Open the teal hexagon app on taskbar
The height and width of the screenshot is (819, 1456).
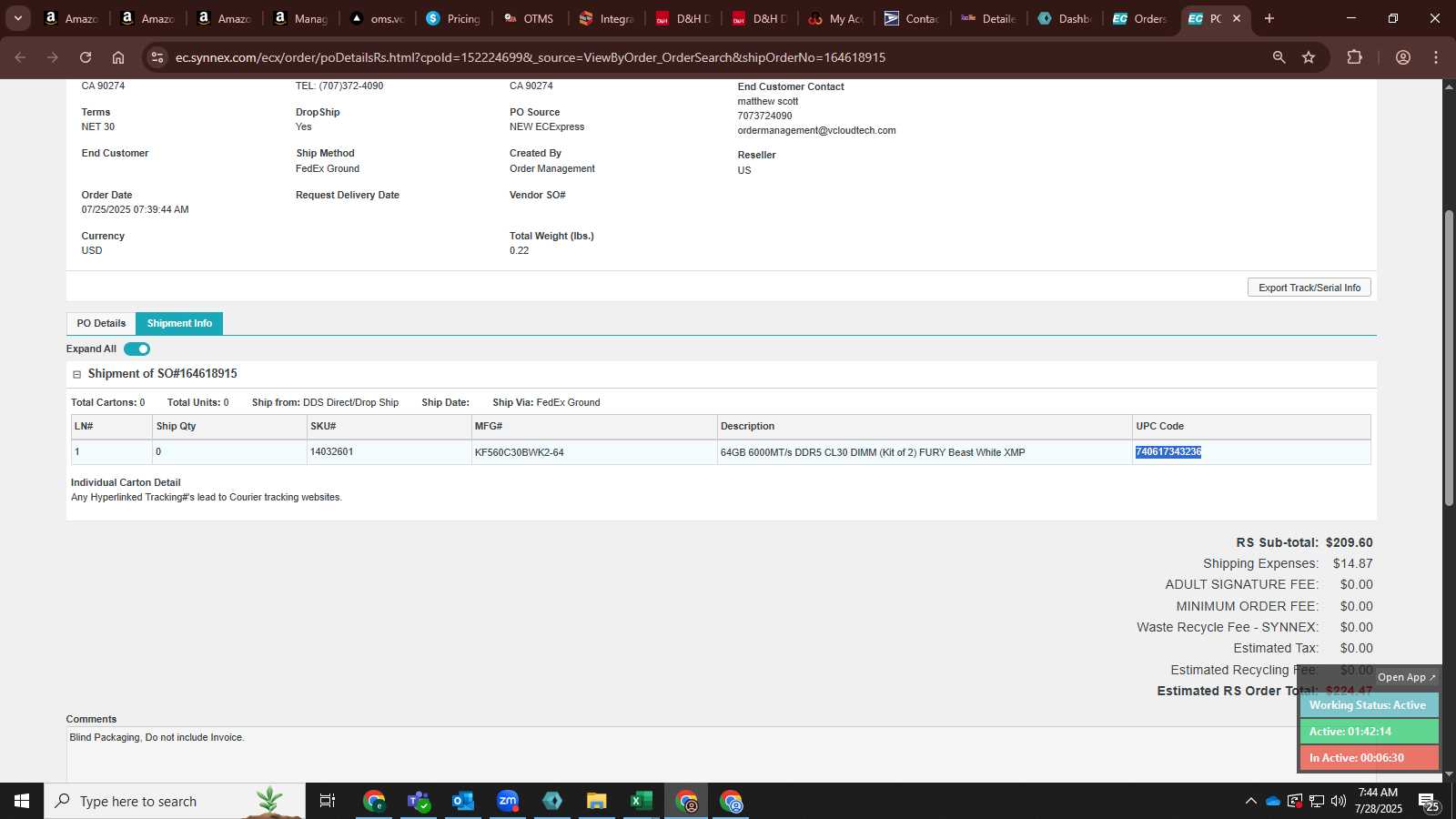552,801
